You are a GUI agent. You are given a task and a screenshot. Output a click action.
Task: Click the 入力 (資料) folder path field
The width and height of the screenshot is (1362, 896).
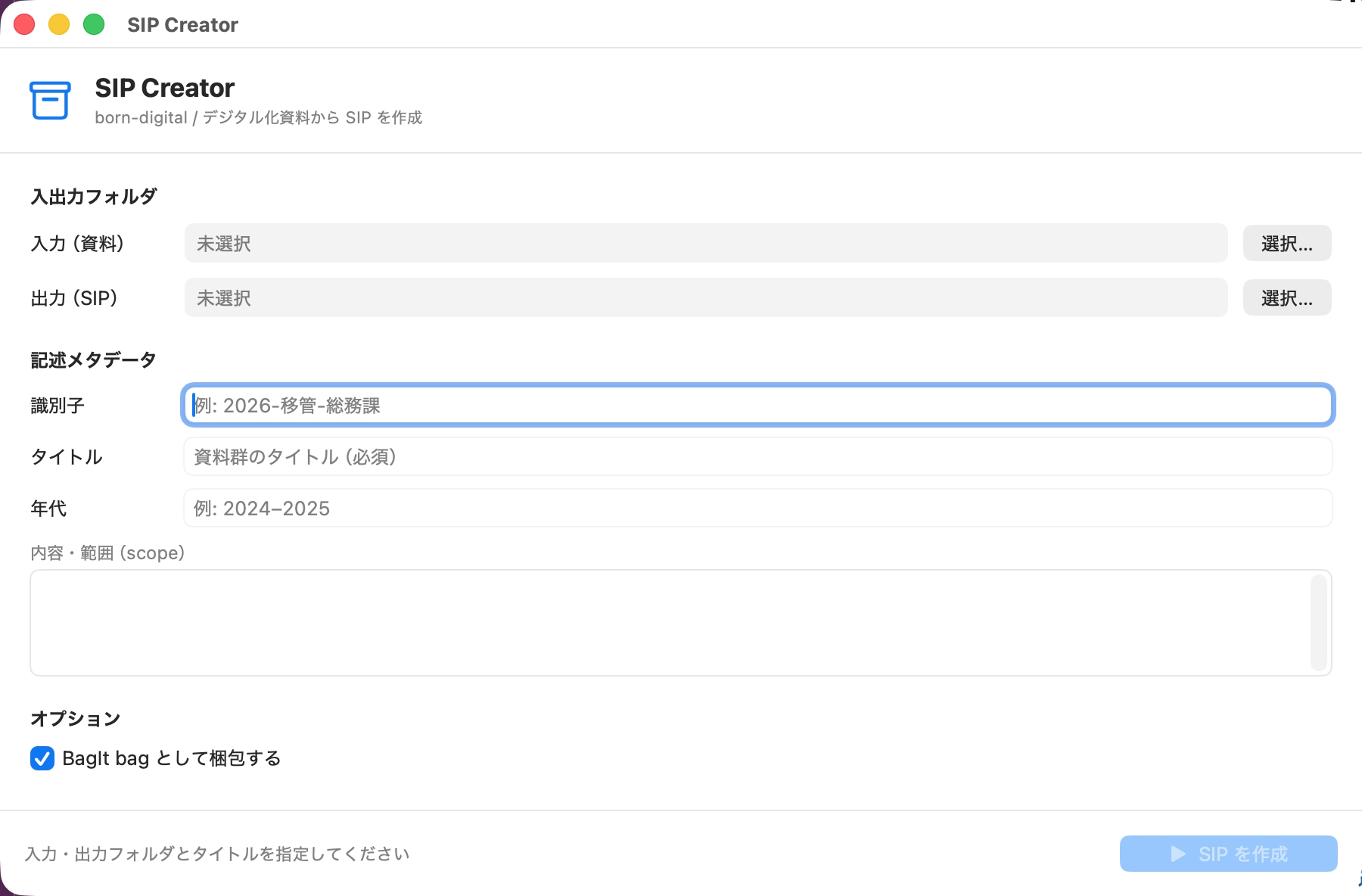point(706,243)
